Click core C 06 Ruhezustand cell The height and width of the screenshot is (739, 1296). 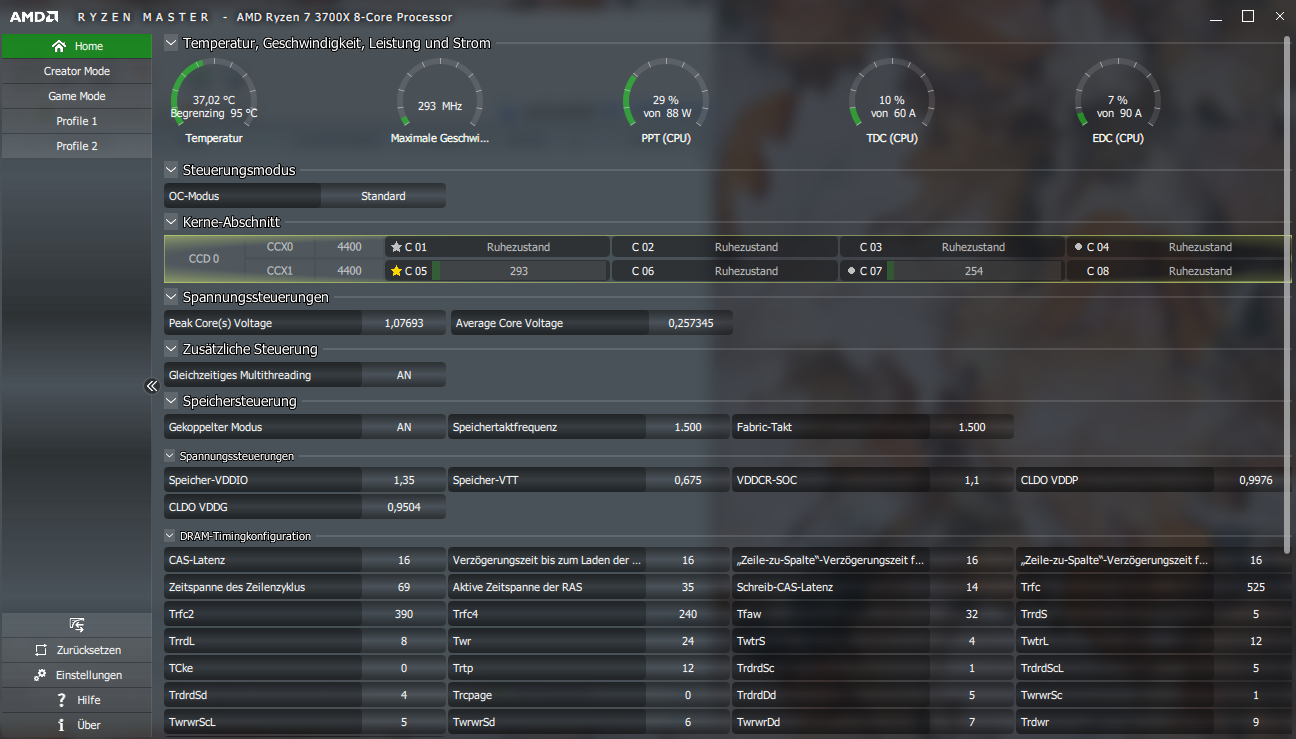point(723,271)
